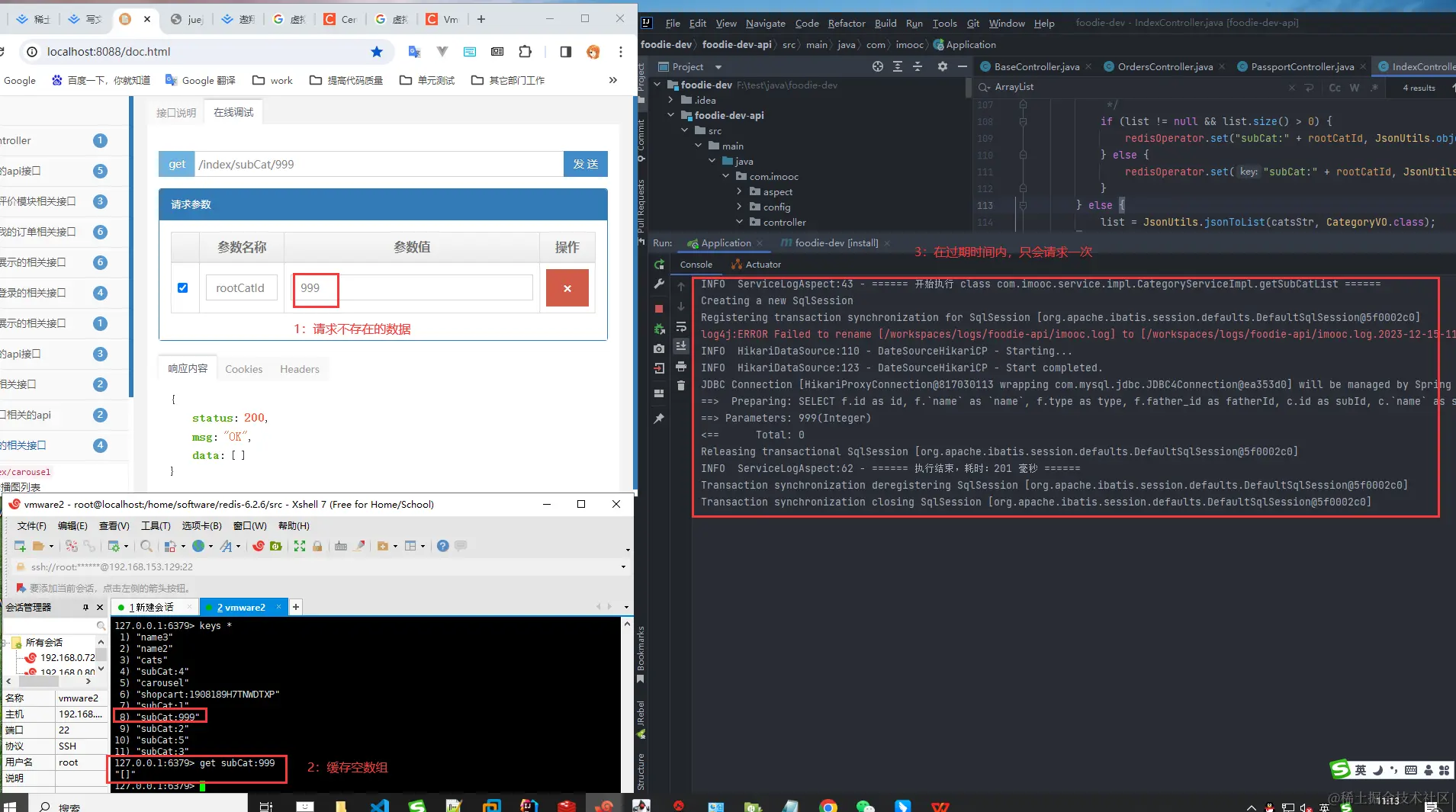Click the Exit (door arrow) icon in Run panel
Viewport: 1456px width, 812px height.
(659, 368)
